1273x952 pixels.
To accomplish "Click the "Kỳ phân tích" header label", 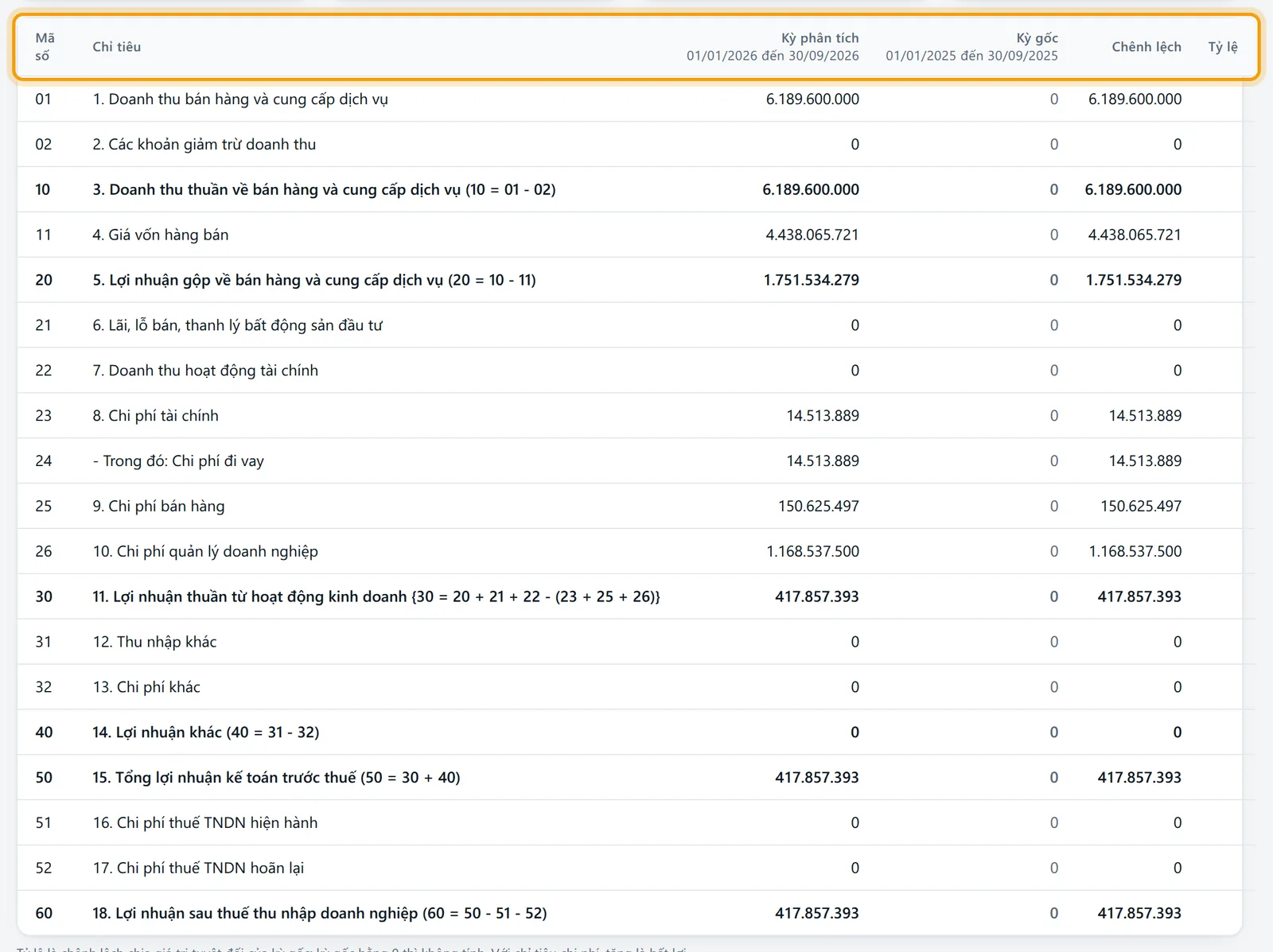I will 819,38.
